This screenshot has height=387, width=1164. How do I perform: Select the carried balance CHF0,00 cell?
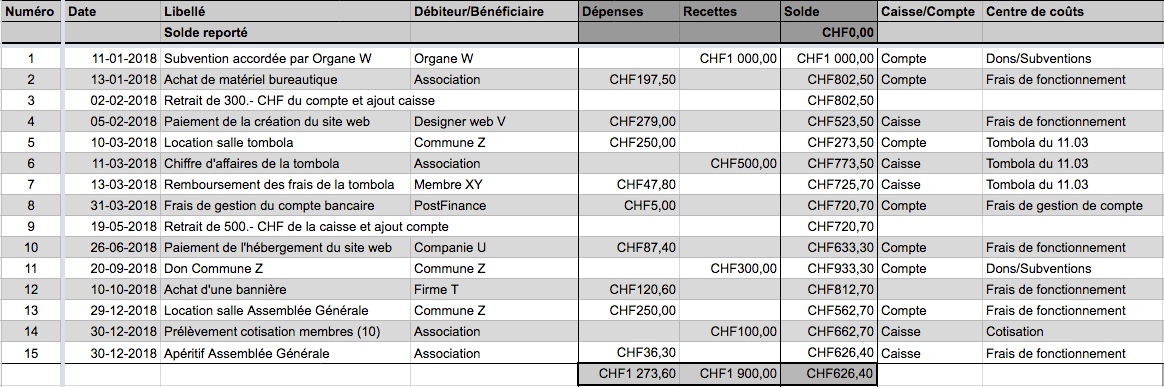coord(828,33)
